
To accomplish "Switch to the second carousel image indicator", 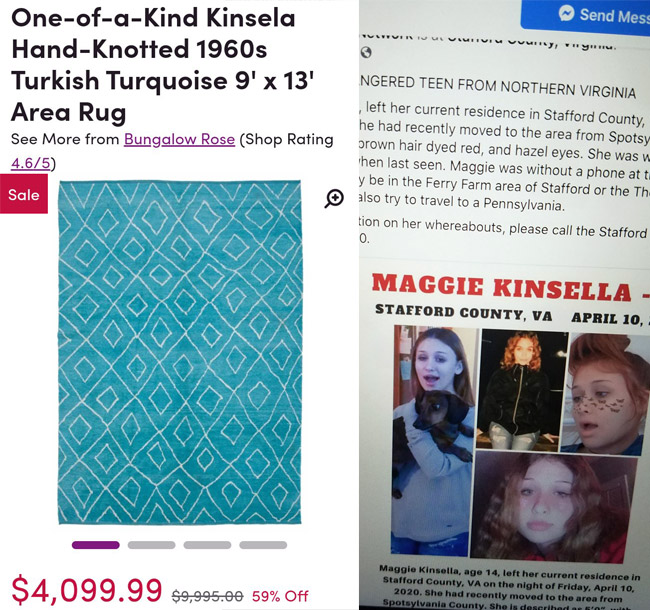I will (x=151, y=545).
